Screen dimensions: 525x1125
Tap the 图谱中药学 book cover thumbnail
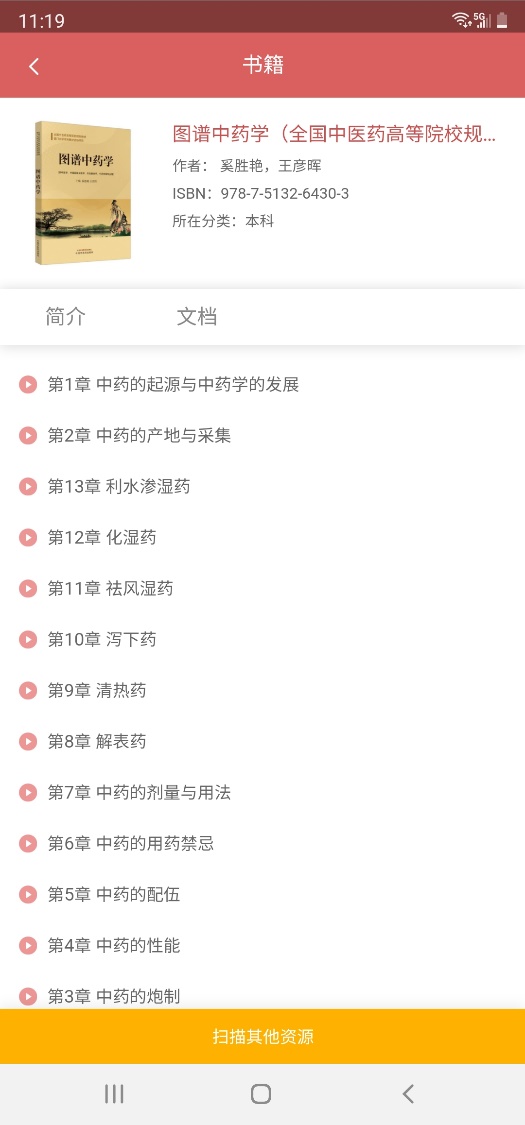tap(83, 193)
